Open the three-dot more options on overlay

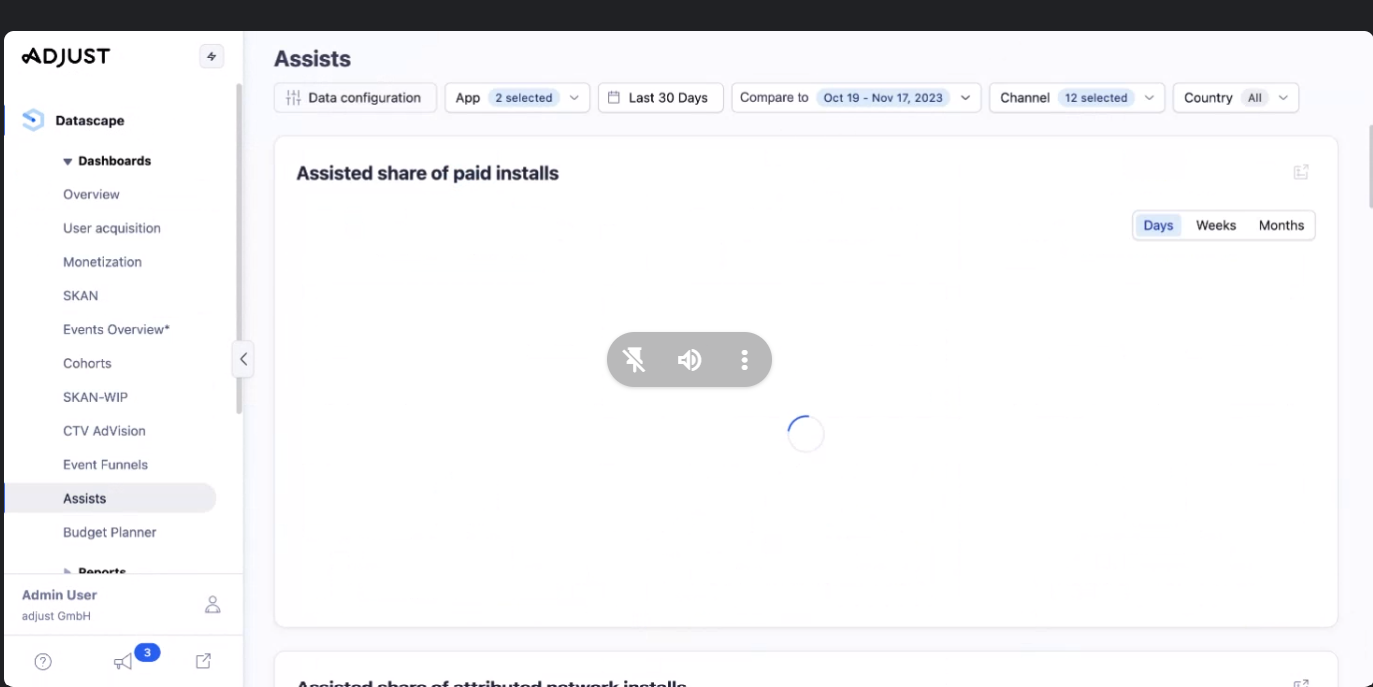click(744, 360)
